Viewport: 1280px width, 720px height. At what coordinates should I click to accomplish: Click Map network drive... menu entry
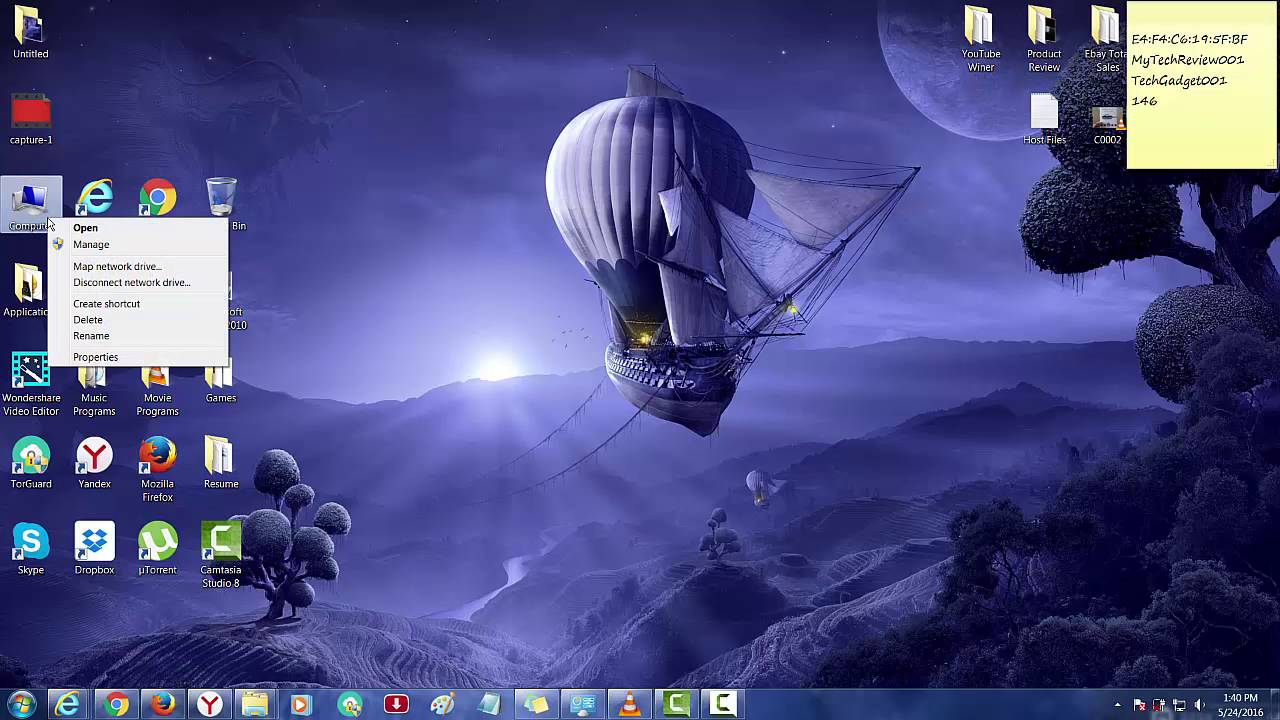coord(117,267)
